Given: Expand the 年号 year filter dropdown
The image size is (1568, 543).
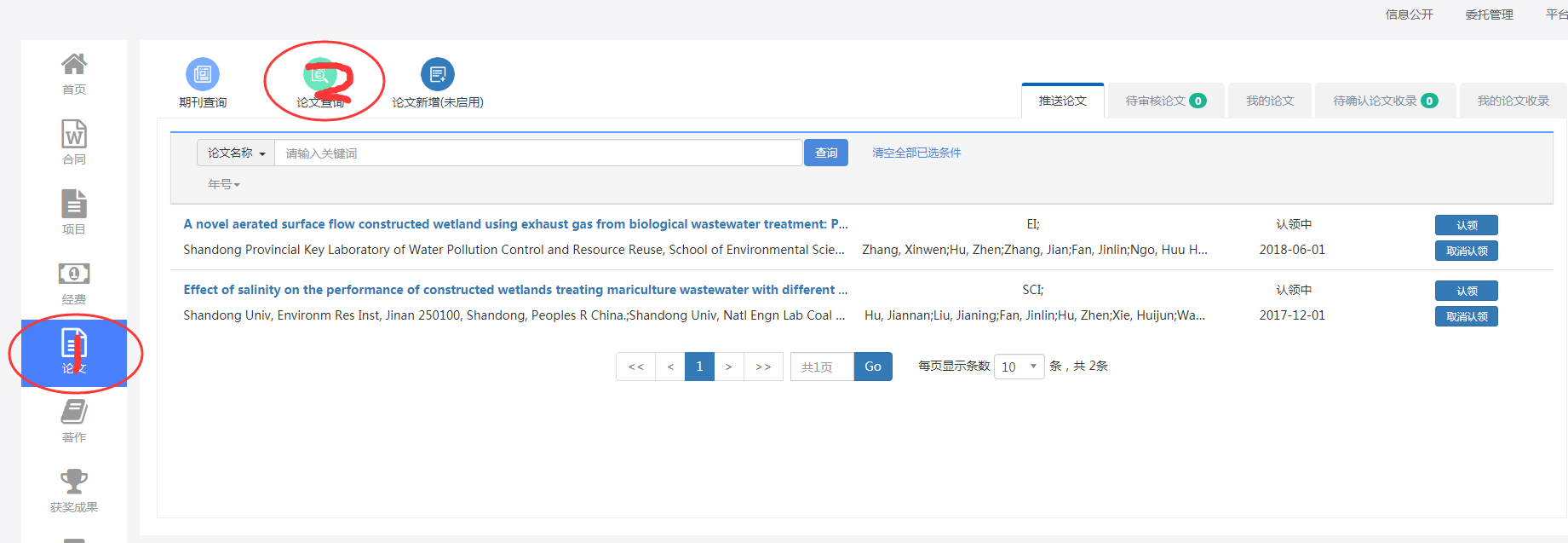Looking at the screenshot, I should pyautogui.click(x=224, y=184).
